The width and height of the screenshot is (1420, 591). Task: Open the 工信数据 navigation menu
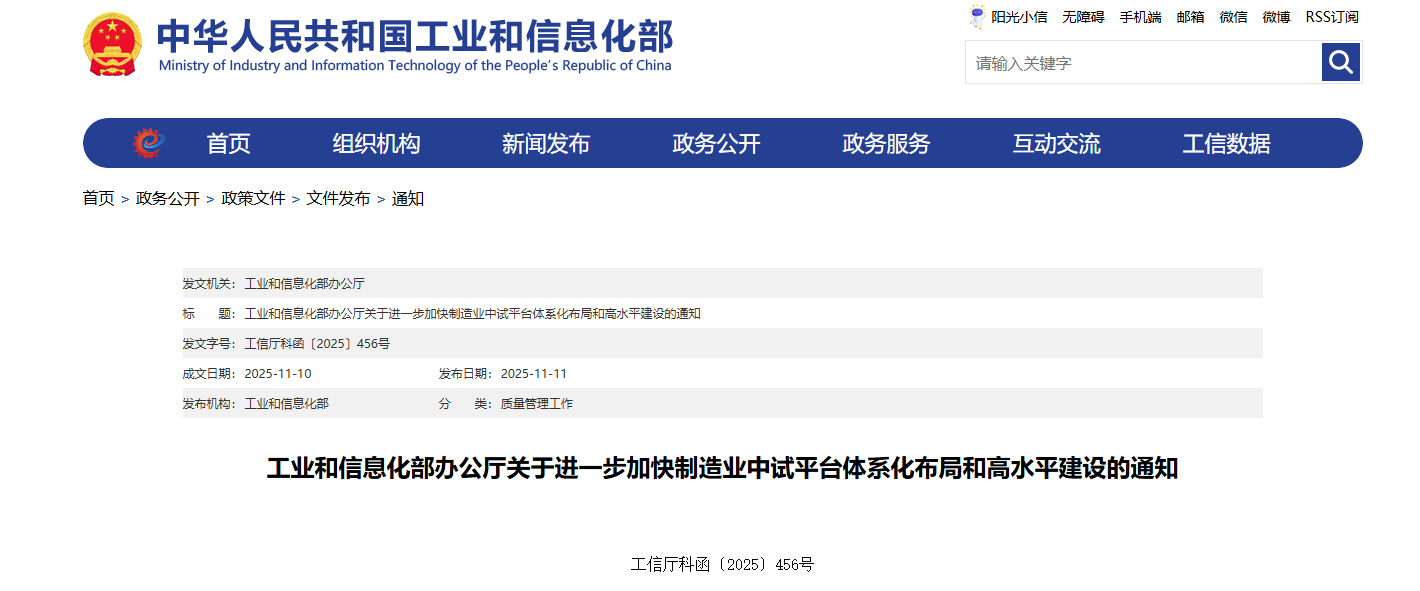(1227, 142)
